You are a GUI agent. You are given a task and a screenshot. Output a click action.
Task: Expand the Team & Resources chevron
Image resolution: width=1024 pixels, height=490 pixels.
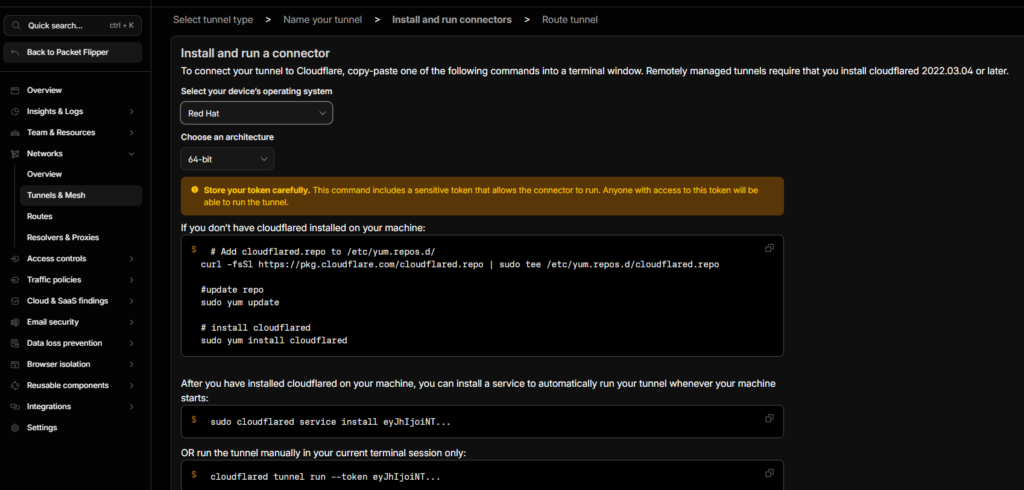click(131, 133)
